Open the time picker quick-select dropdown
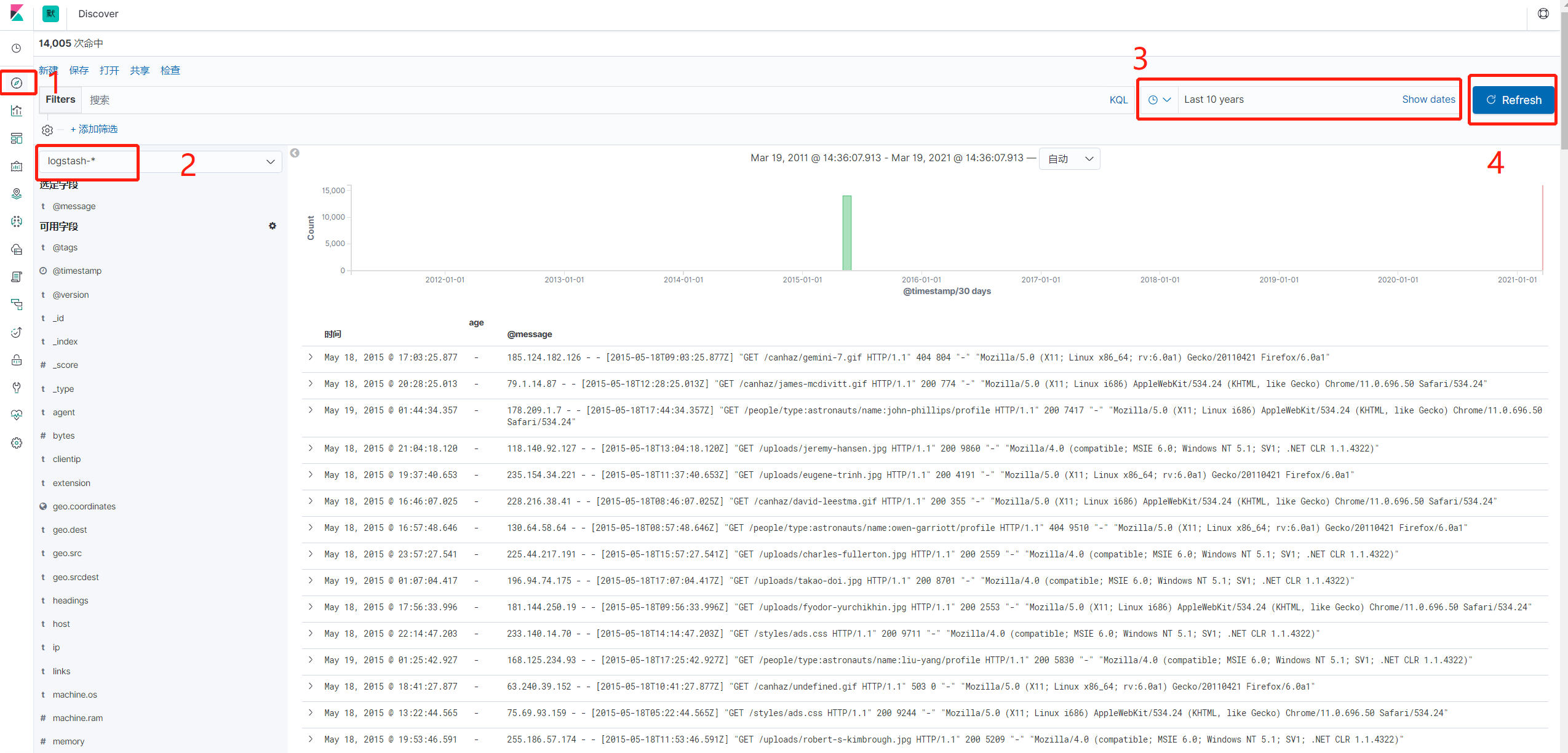 point(1159,99)
